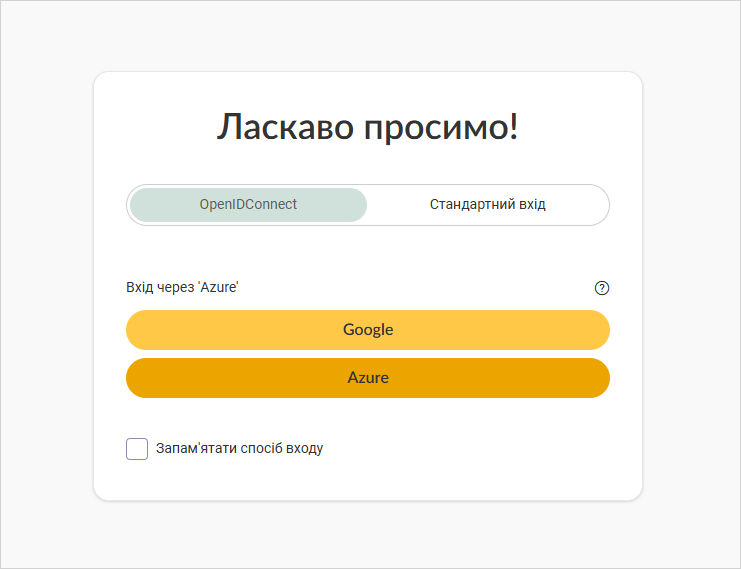Sign in with the Azure button
The image size is (741, 569).
click(x=368, y=378)
